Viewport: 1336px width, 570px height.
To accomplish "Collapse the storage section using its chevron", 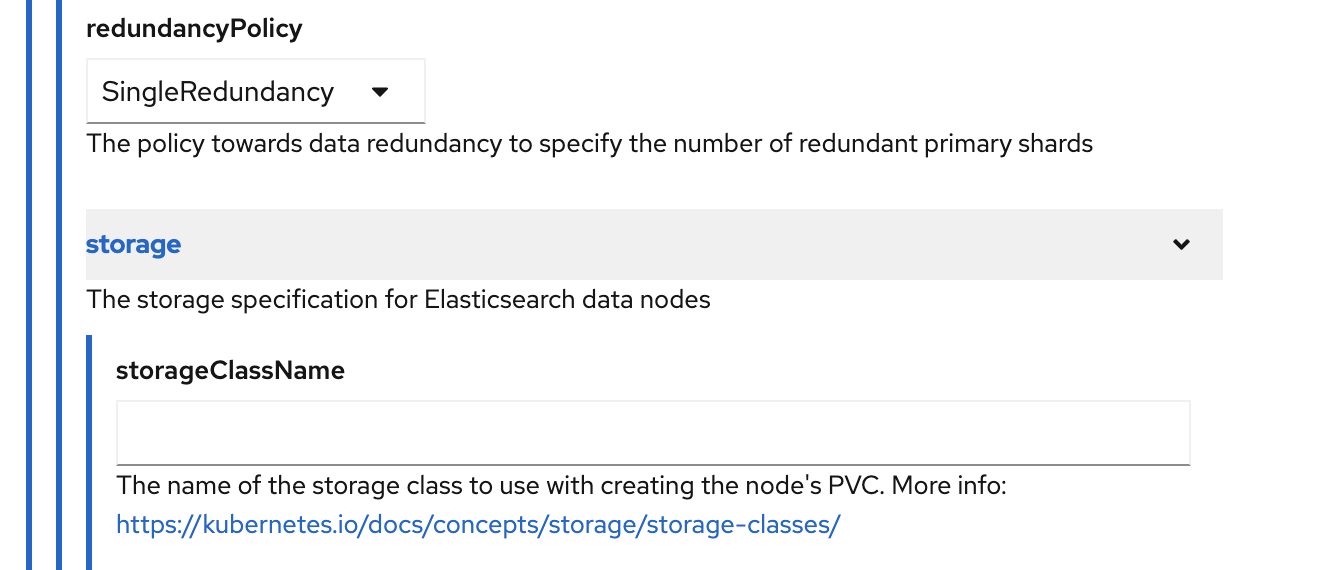I will [x=1181, y=244].
